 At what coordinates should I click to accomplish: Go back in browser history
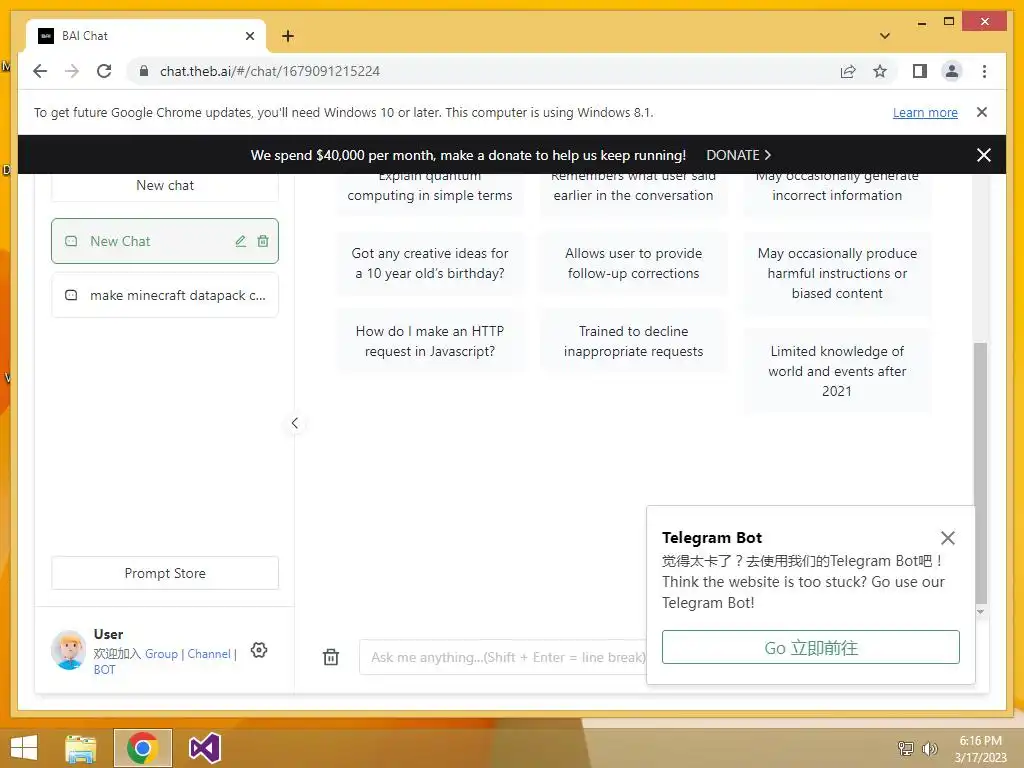click(x=40, y=71)
